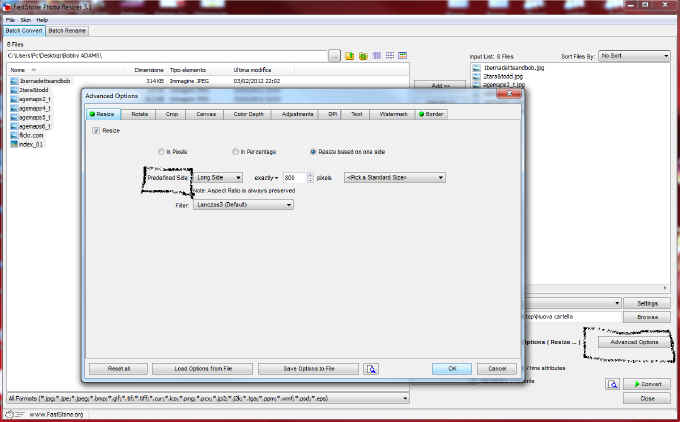Open the Rotate tab
The image size is (680, 422).
click(x=140, y=114)
